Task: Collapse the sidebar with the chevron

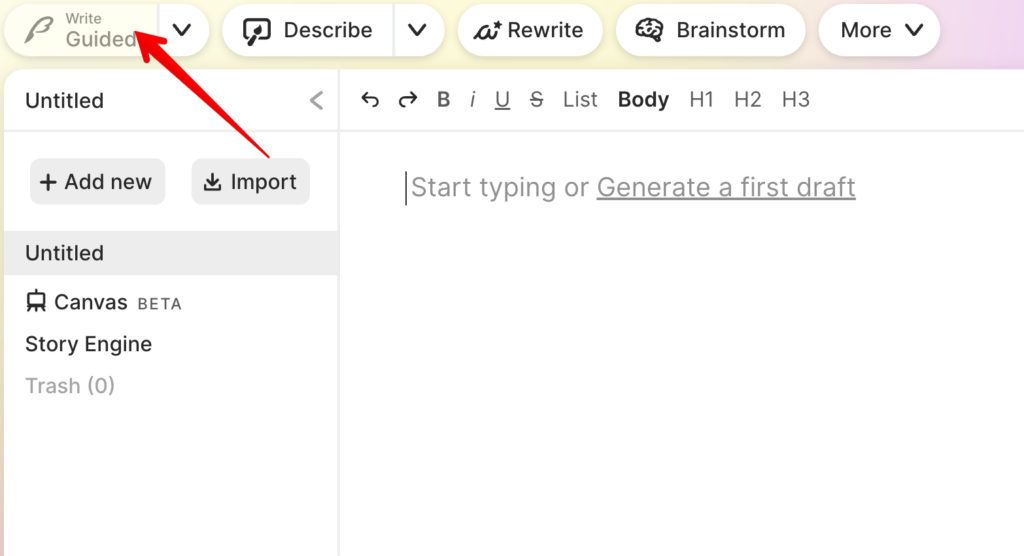Action: pyautogui.click(x=317, y=100)
